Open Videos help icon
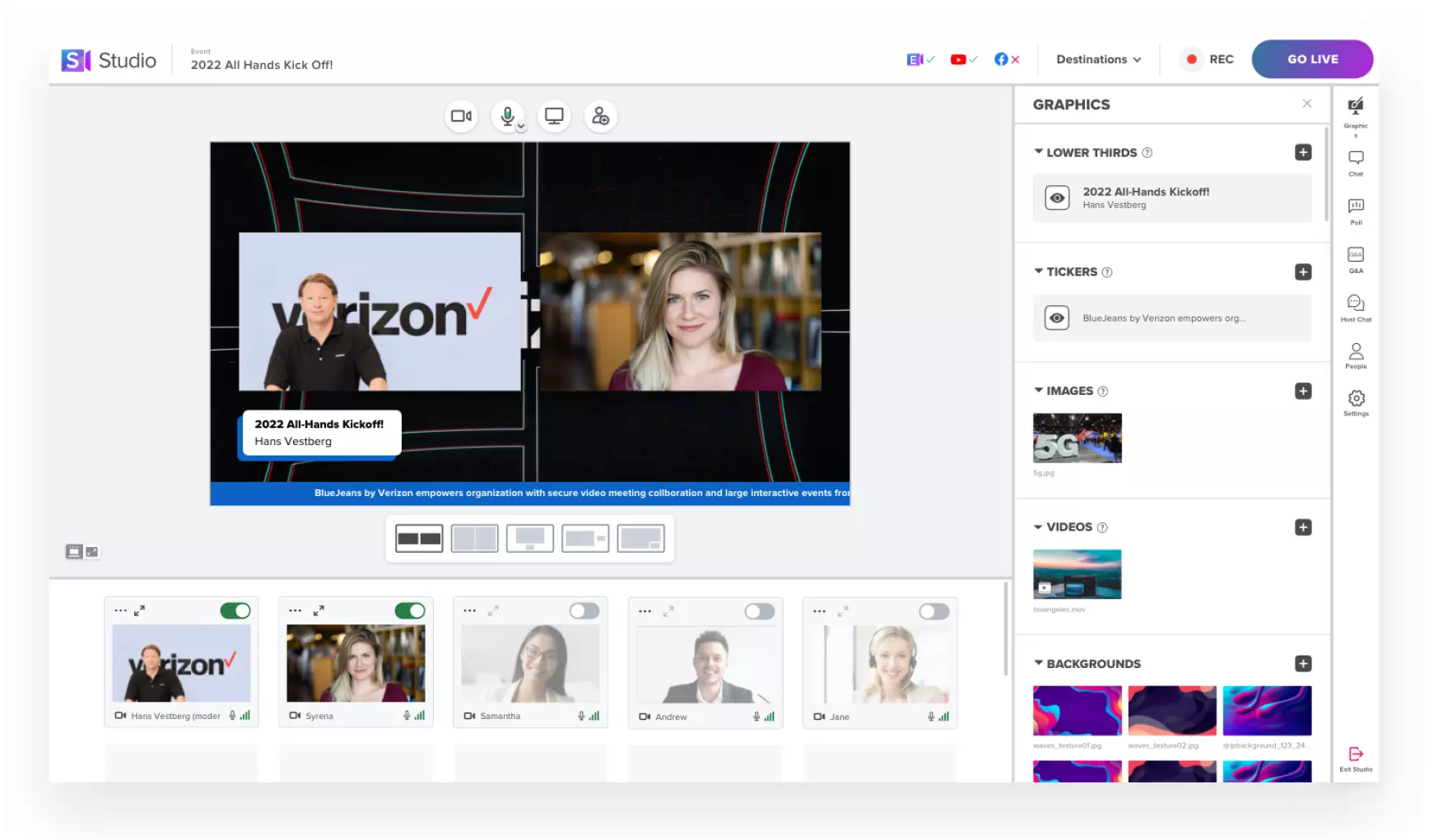Screen dimensions: 1429x840 pyautogui.click(x=1101, y=527)
